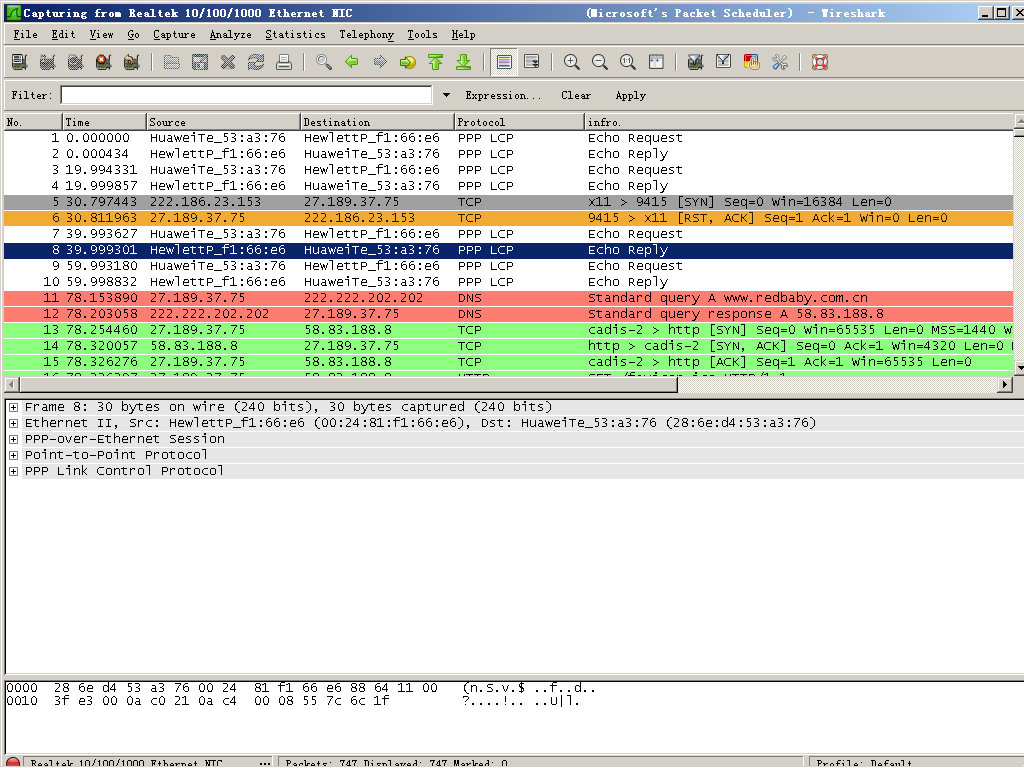The height and width of the screenshot is (768, 1024).
Task: Open the Analyze menu
Action: pos(231,35)
